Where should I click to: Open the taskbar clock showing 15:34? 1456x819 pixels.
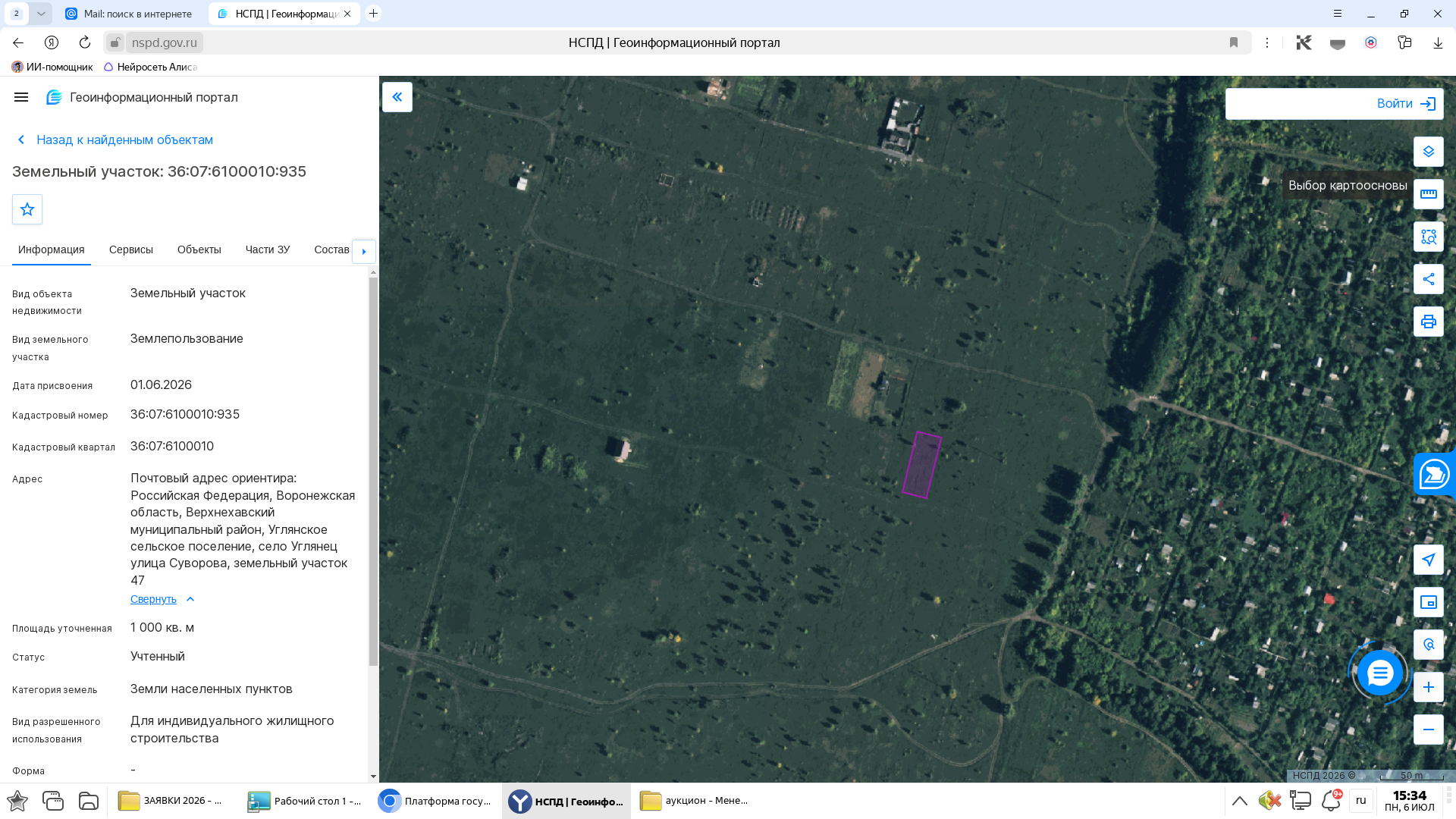[x=1410, y=801]
